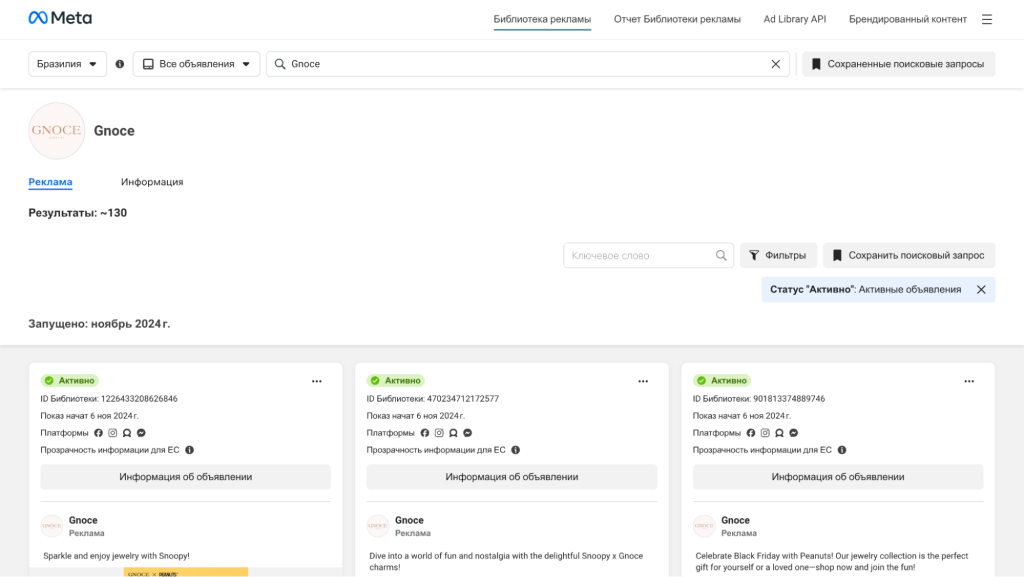Open three-dot menu for ad 1226433208626846

click(317, 381)
